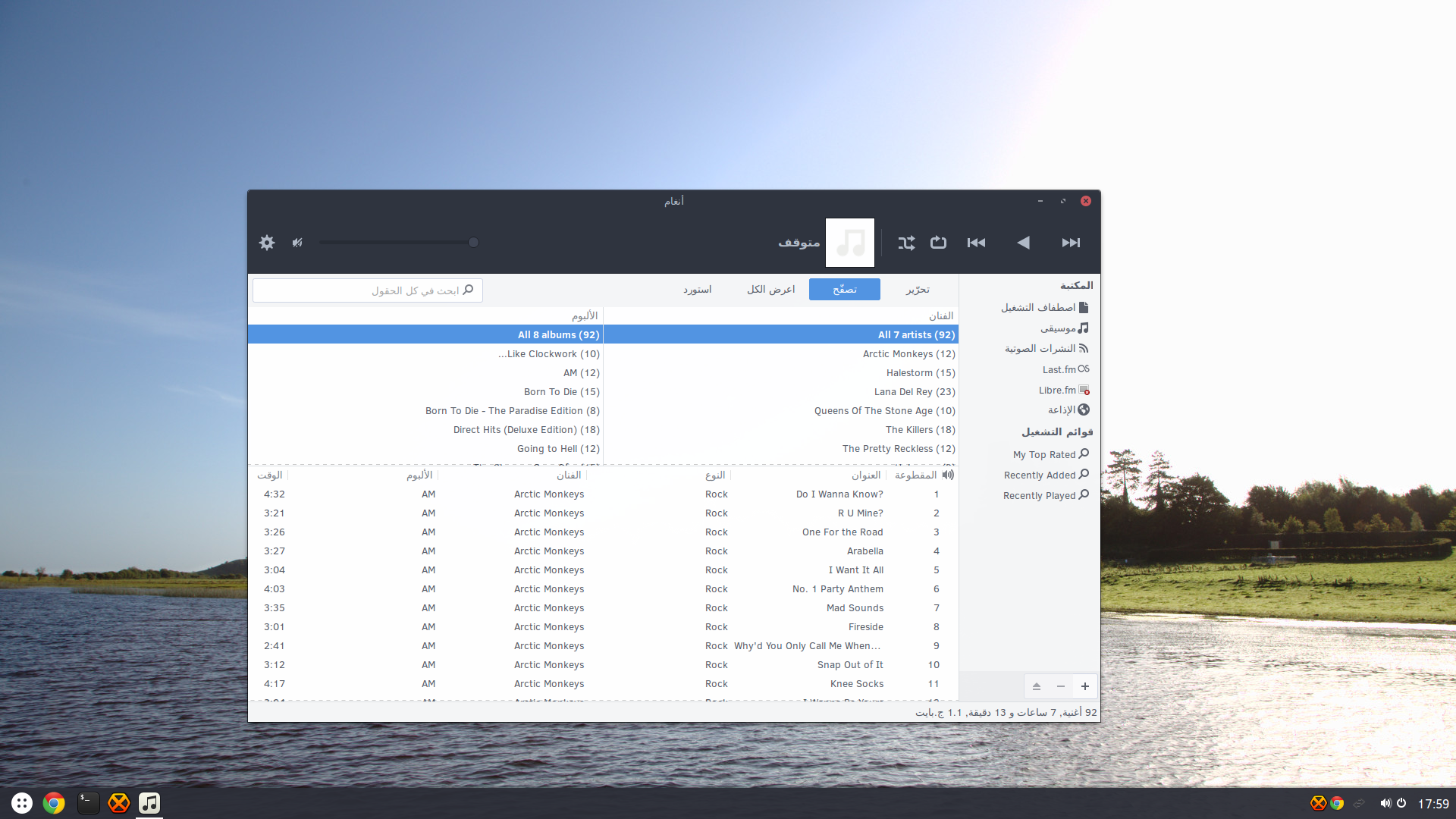Click the search all fields input
The height and width of the screenshot is (819, 1456).
tap(368, 290)
